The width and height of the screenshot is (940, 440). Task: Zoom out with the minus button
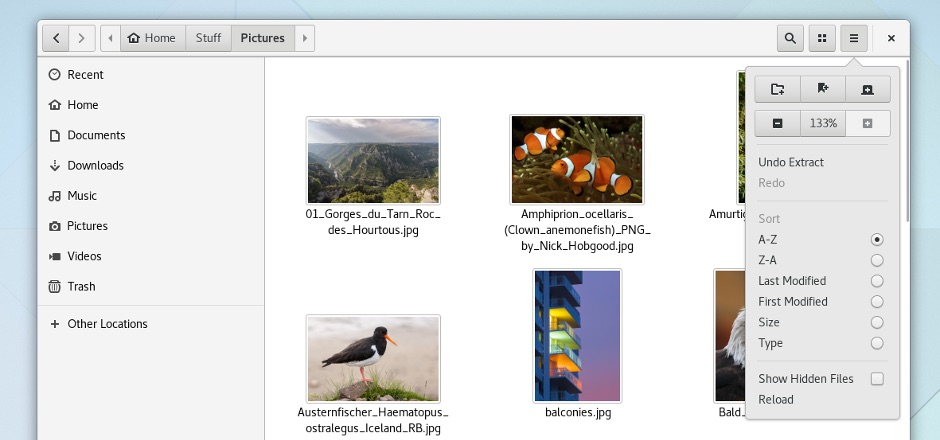tap(777, 123)
